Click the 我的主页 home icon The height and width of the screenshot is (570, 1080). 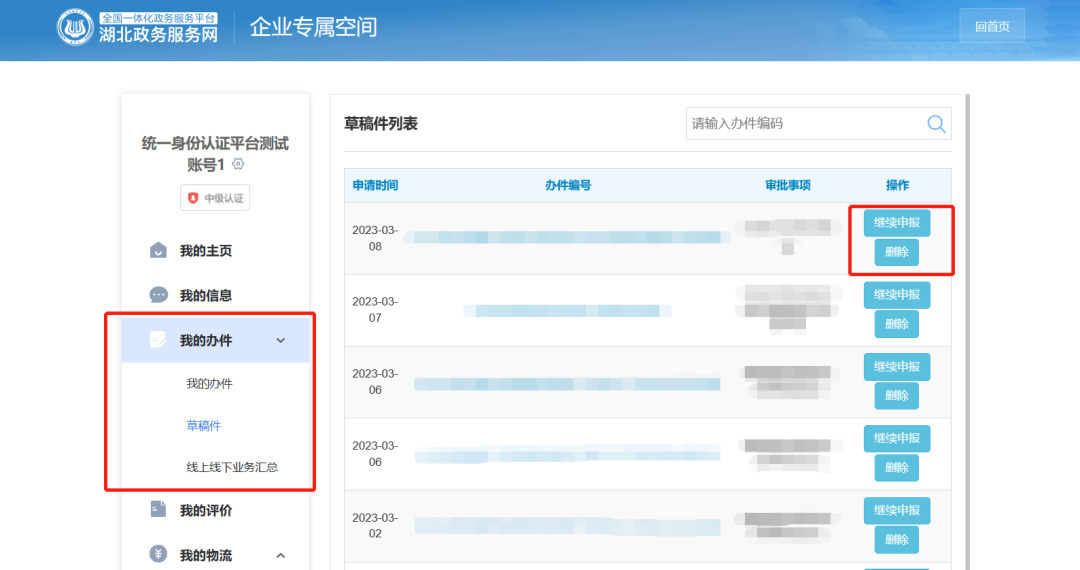[x=158, y=250]
